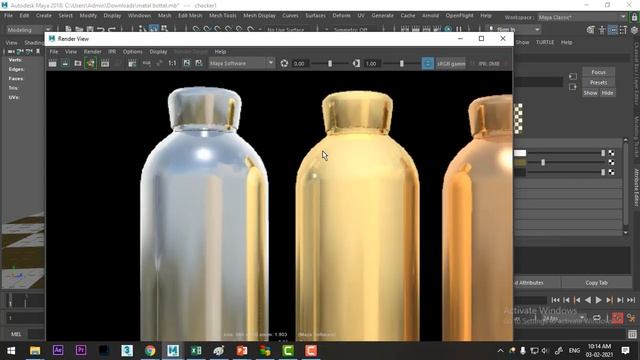The width and height of the screenshot is (640, 360).
Task: Toggle the red auto keyframe button
Action: pos(618,318)
